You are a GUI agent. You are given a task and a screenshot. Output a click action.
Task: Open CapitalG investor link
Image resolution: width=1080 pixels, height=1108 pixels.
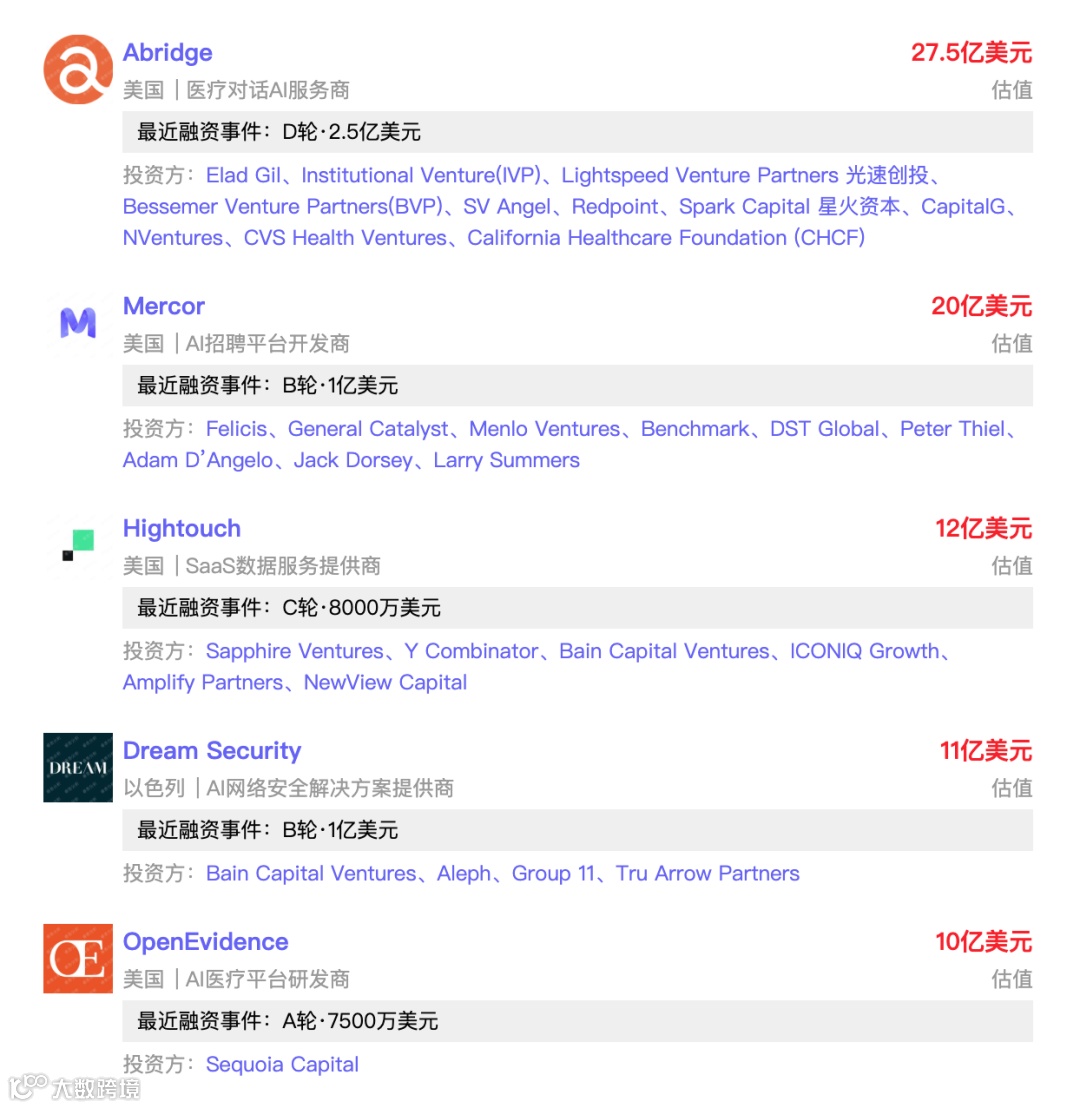pyautogui.click(x=963, y=206)
